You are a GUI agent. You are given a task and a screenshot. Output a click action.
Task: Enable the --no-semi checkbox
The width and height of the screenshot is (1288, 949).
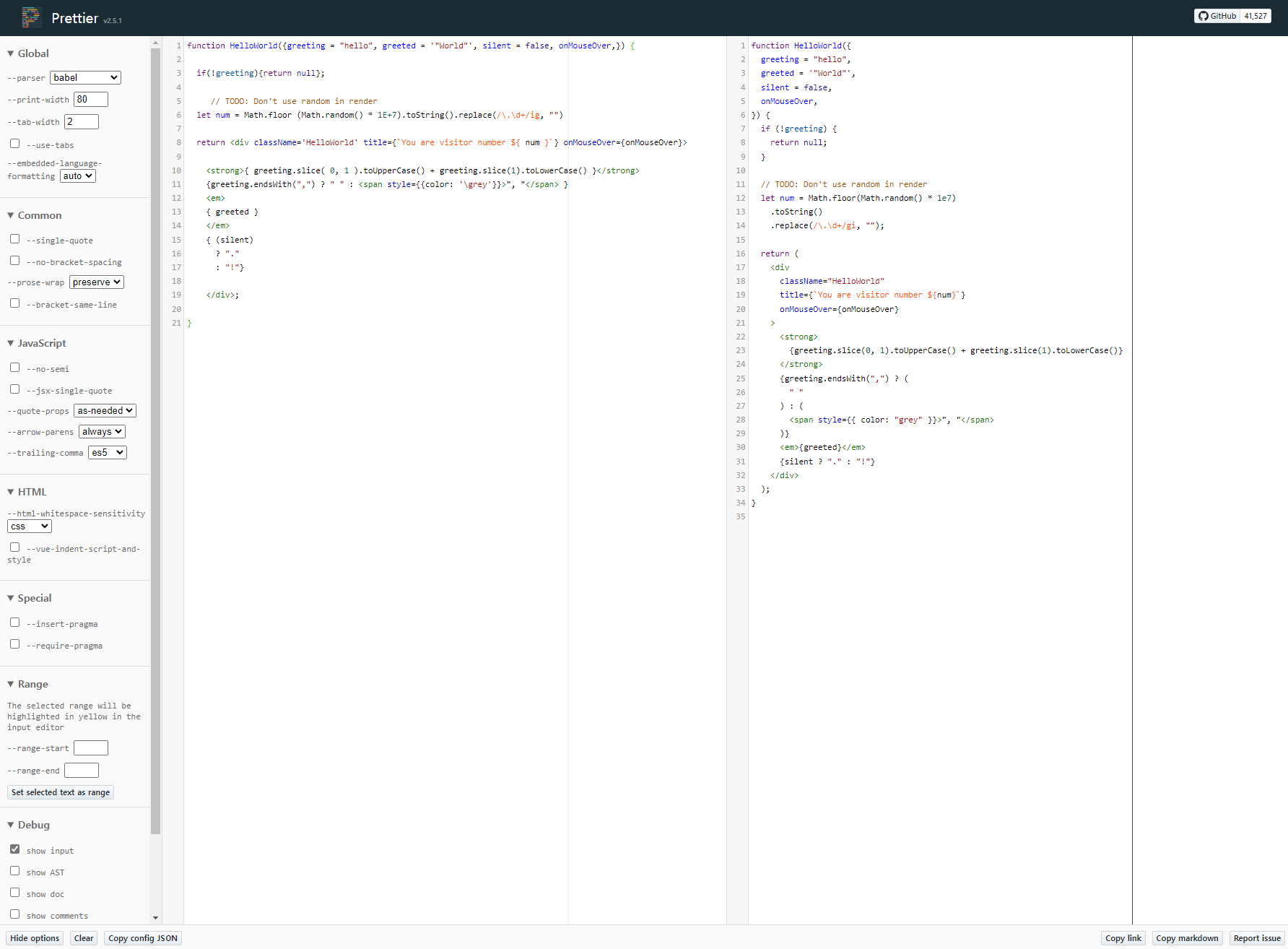14,368
